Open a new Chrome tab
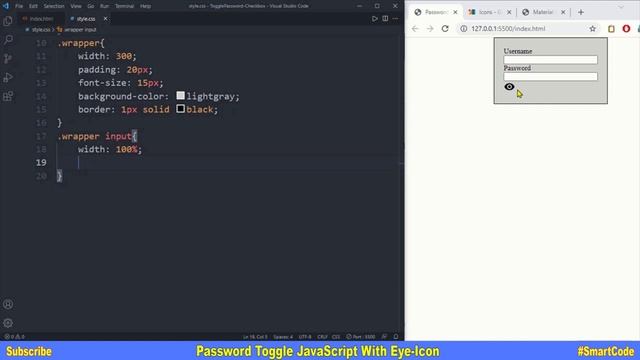The height and width of the screenshot is (360, 640). click(581, 12)
